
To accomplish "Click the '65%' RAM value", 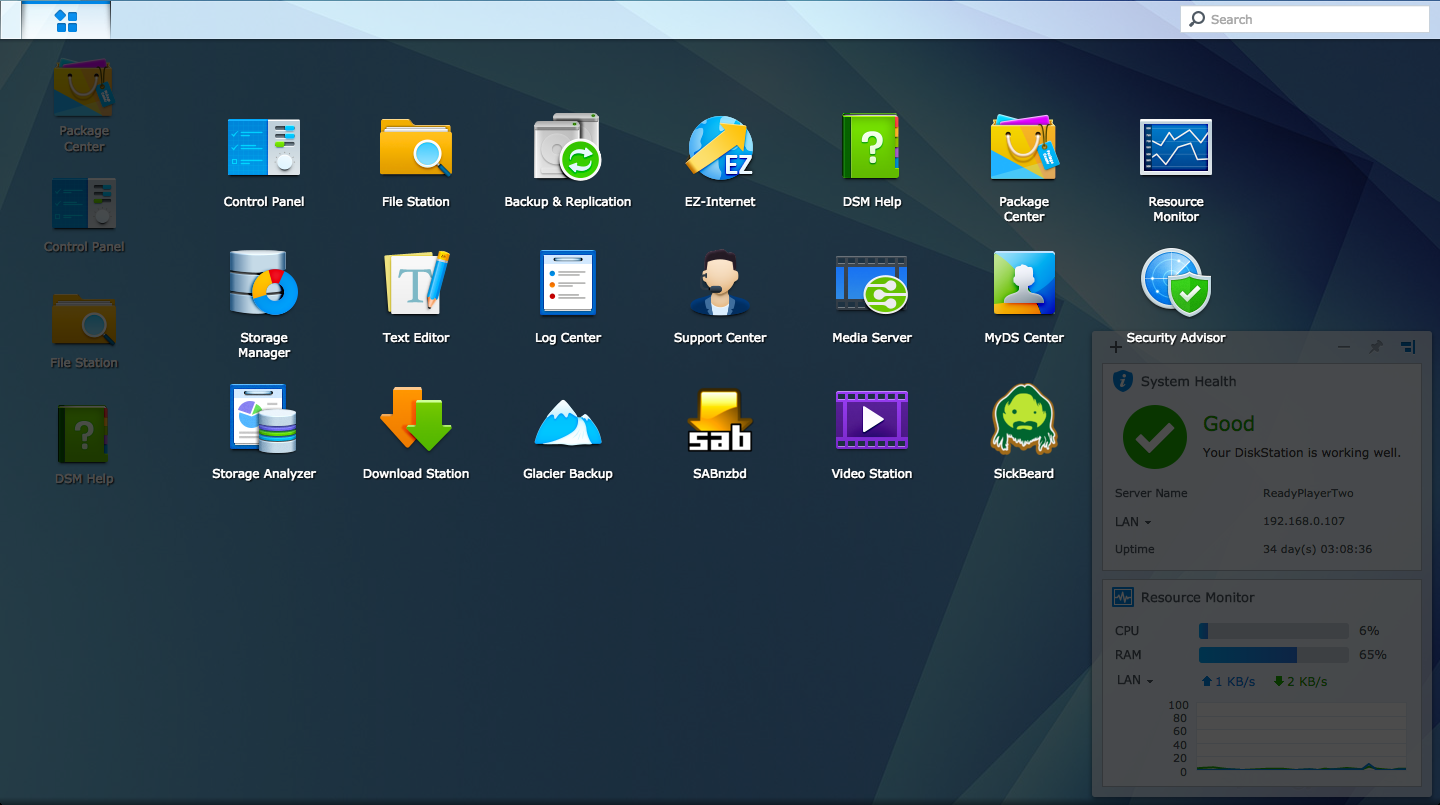I will point(1373,655).
